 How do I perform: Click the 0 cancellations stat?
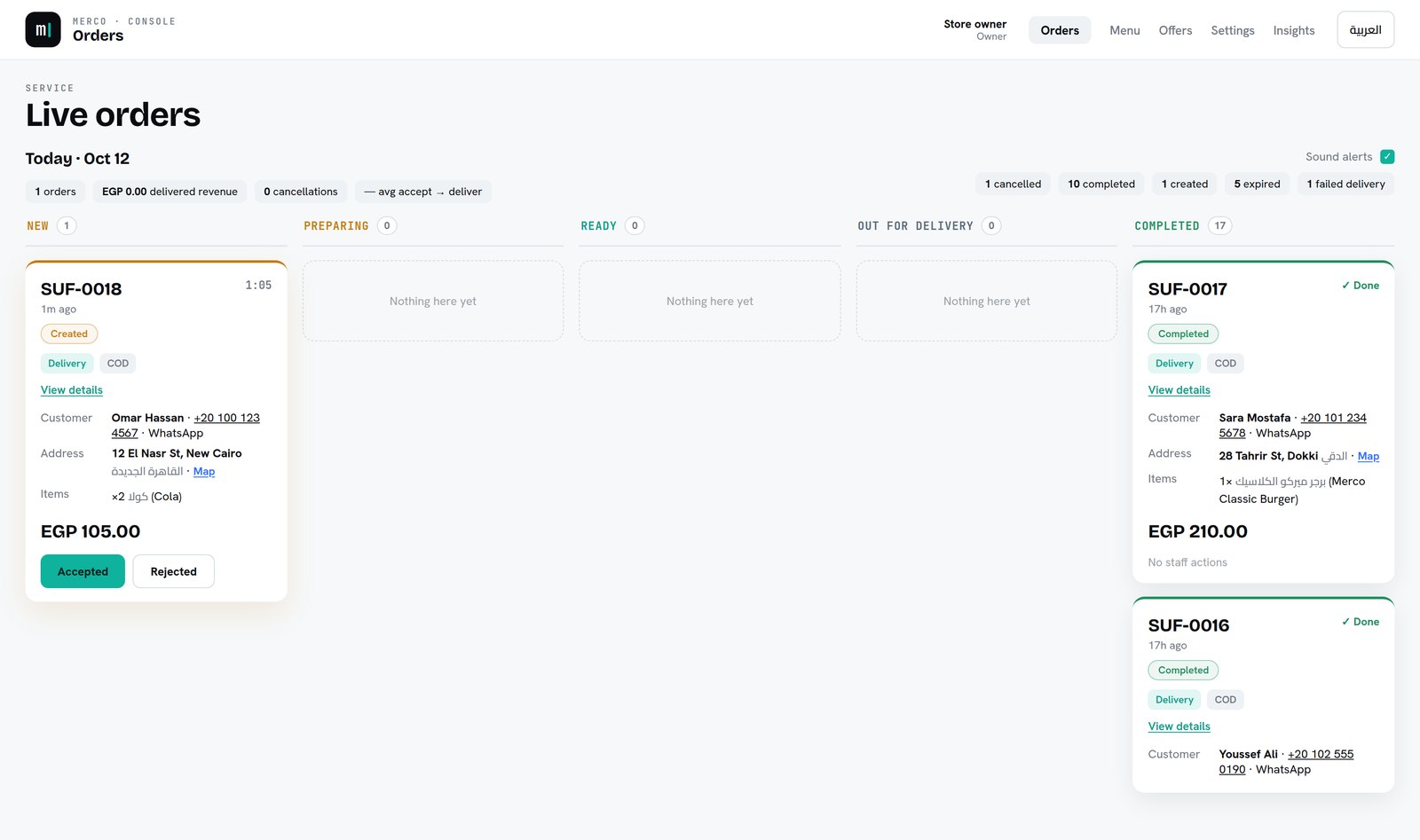click(301, 192)
